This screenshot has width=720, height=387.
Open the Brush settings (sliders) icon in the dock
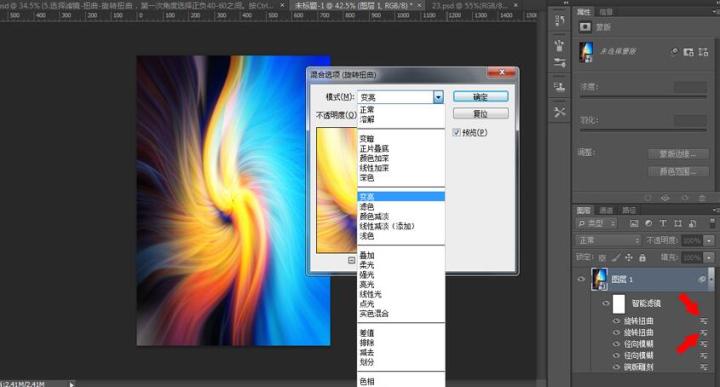coord(559,63)
